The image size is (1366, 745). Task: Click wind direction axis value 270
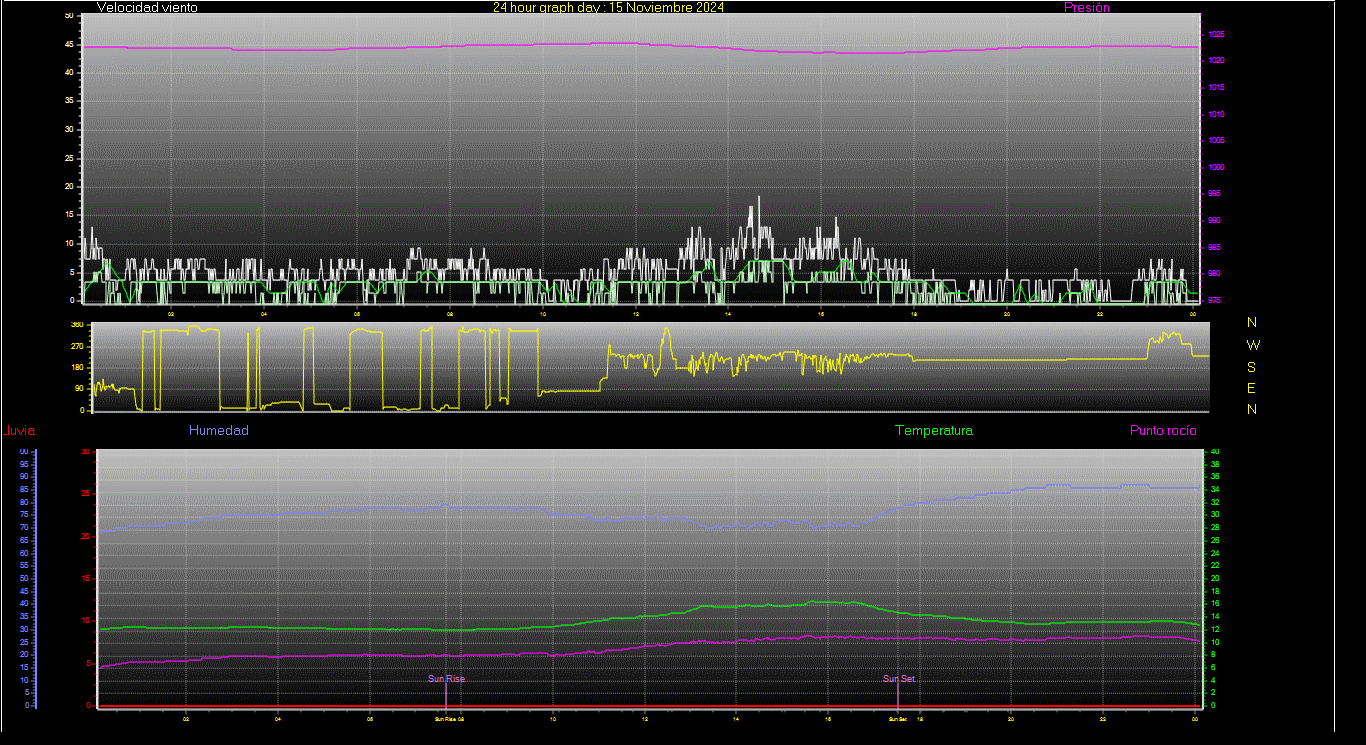pos(77,346)
